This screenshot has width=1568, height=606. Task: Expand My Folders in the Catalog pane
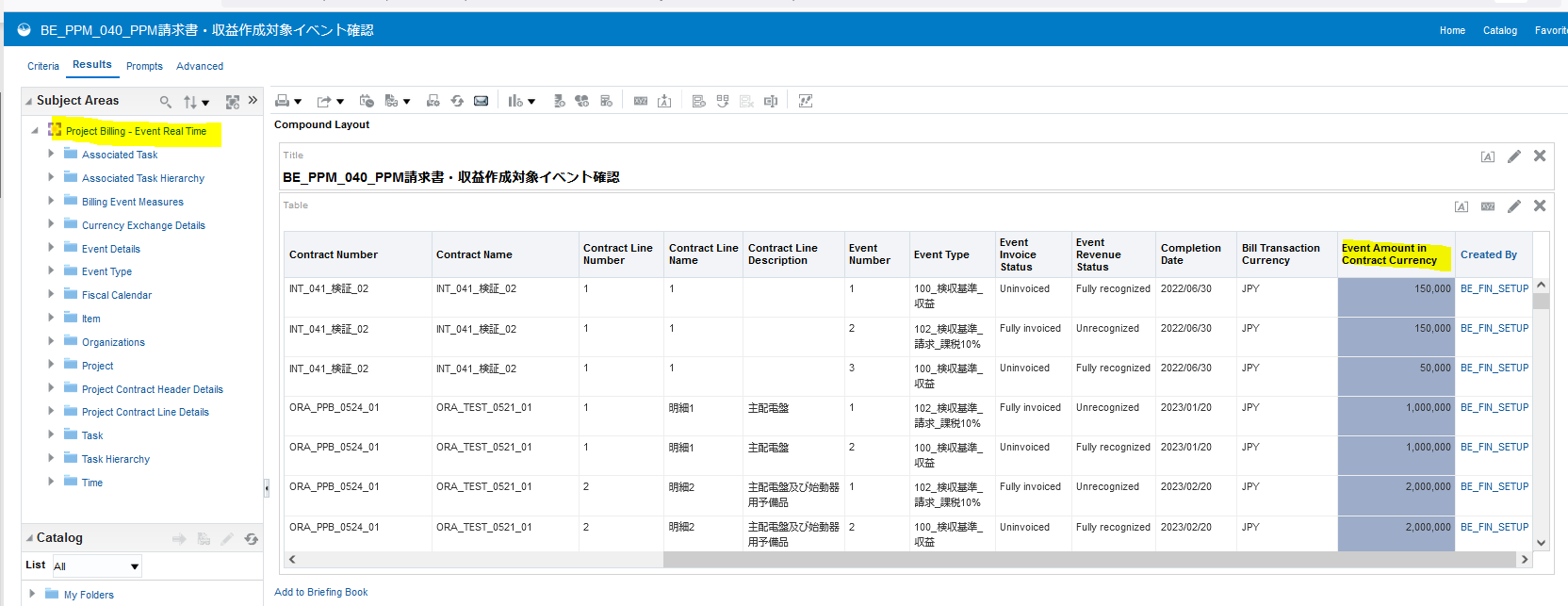32,593
